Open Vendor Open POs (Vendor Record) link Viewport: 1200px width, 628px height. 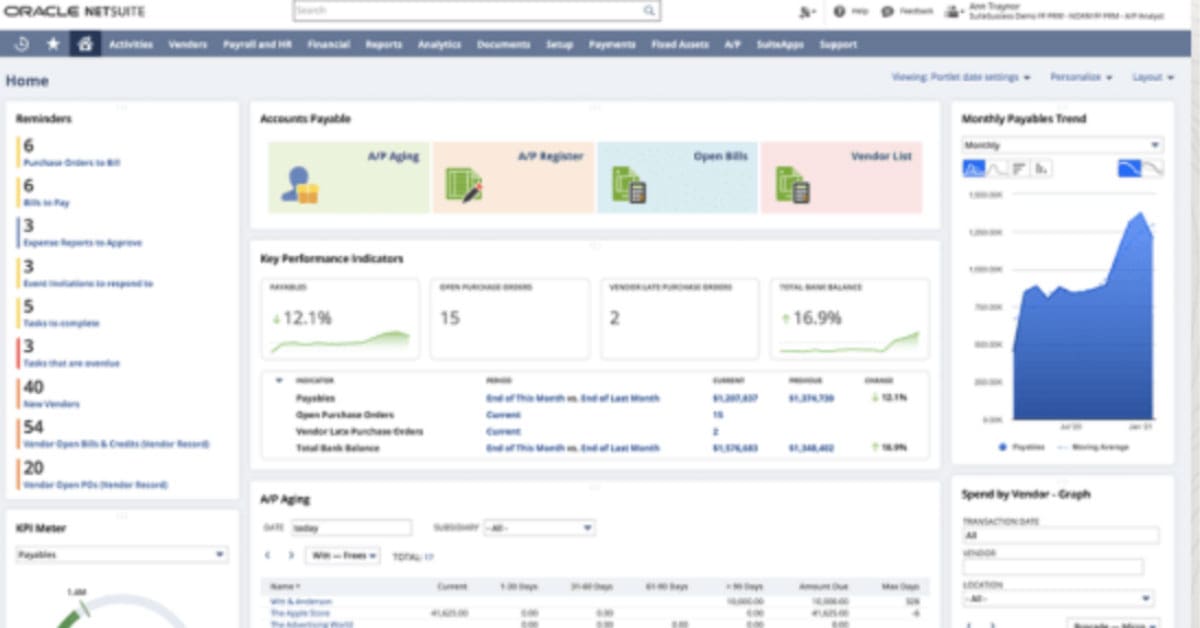tap(95, 485)
